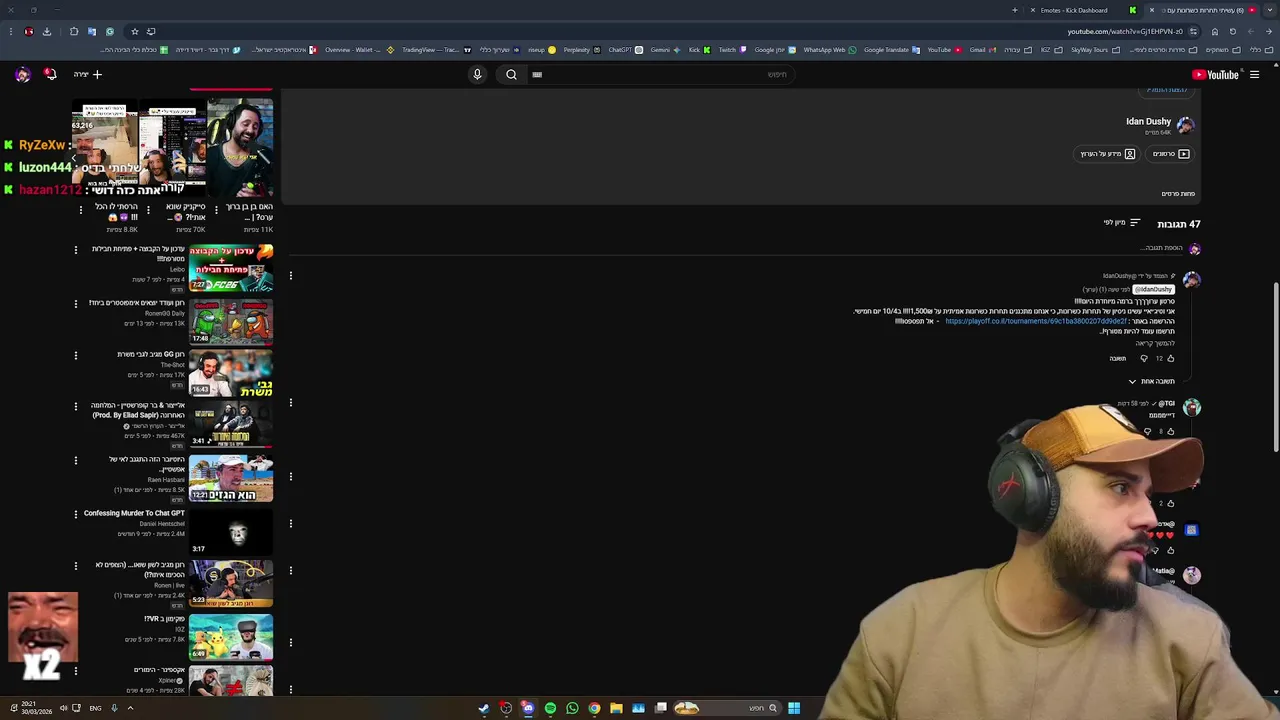Image resolution: width=1280 pixels, height=720 pixels.
Task: Open the Pokemon VR video thumbnail 6:49
Action: 231,637
